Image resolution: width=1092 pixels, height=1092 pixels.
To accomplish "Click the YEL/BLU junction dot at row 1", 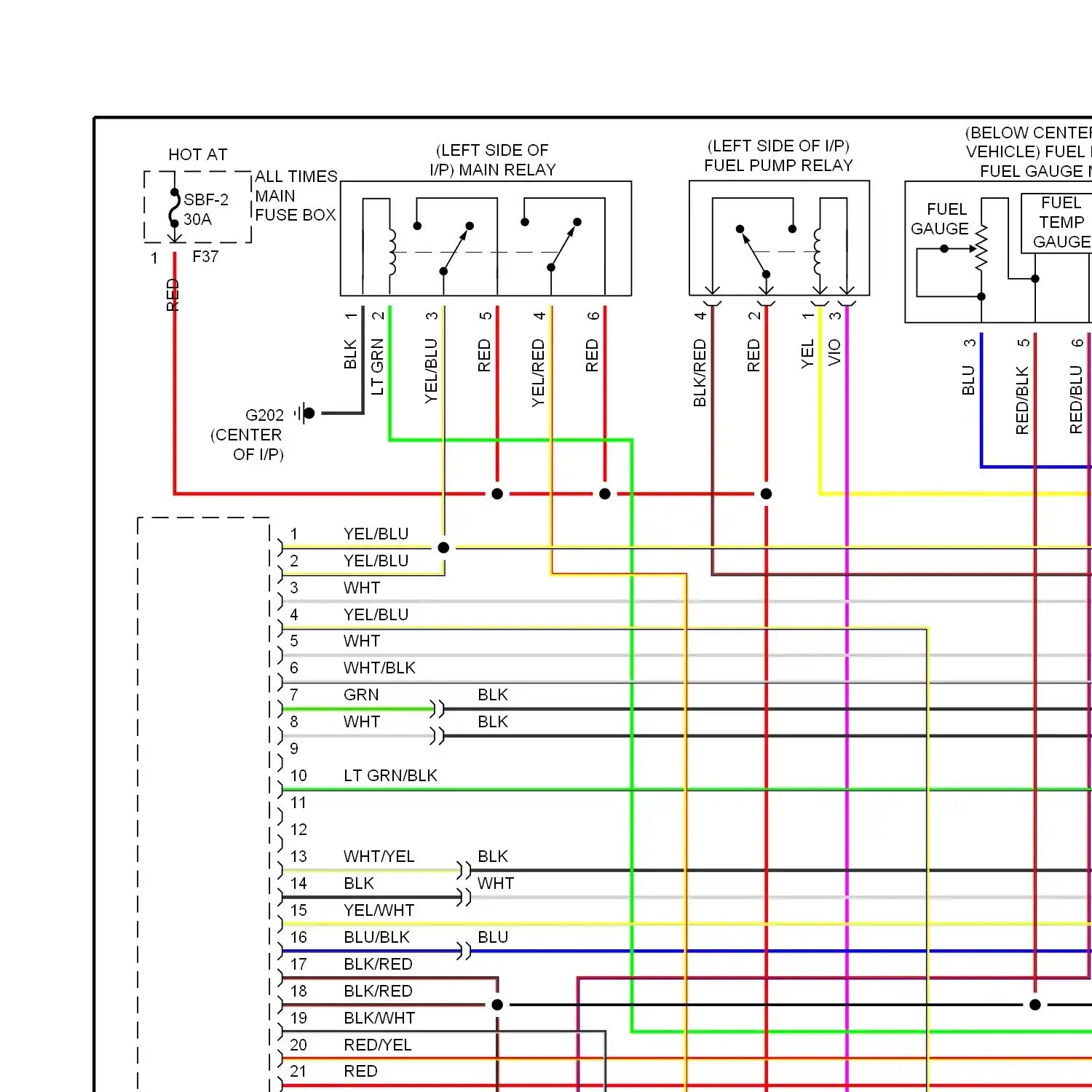I will (x=443, y=547).
